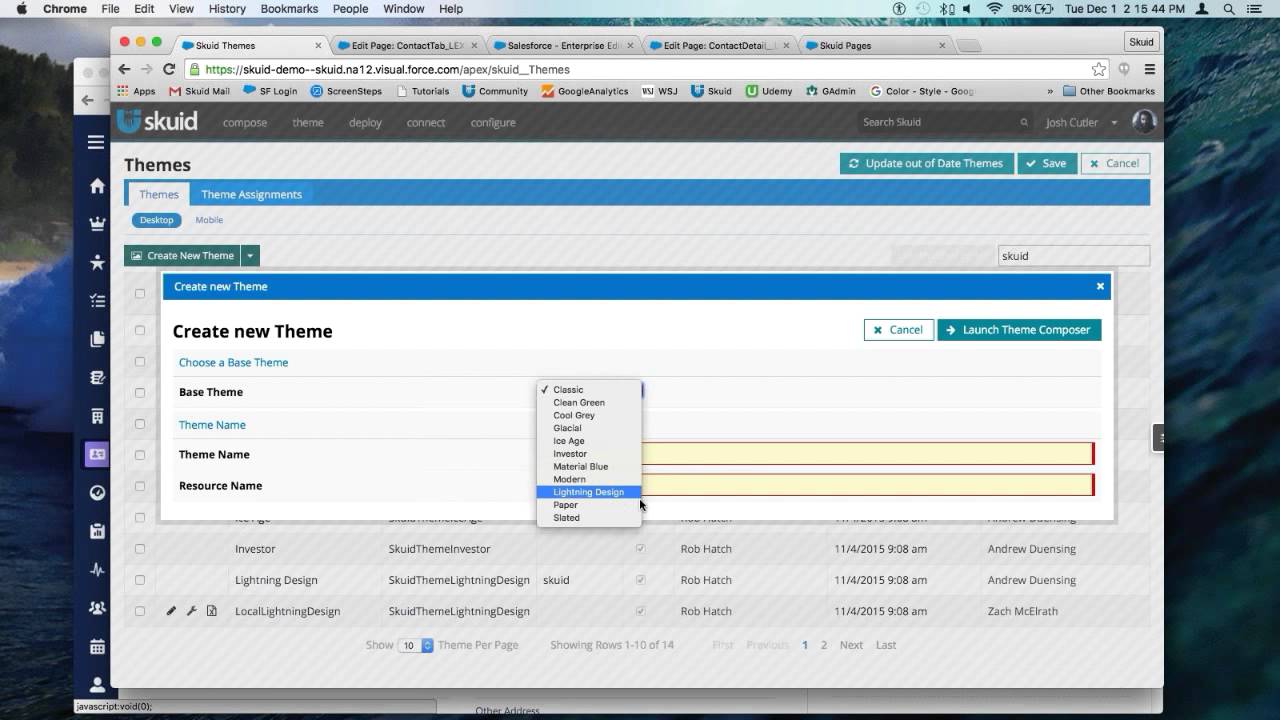The width and height of the screenshot is (1280, 720).
Task: Open the gauge dashboard icon in sidebar
Action: coord(97,492)
